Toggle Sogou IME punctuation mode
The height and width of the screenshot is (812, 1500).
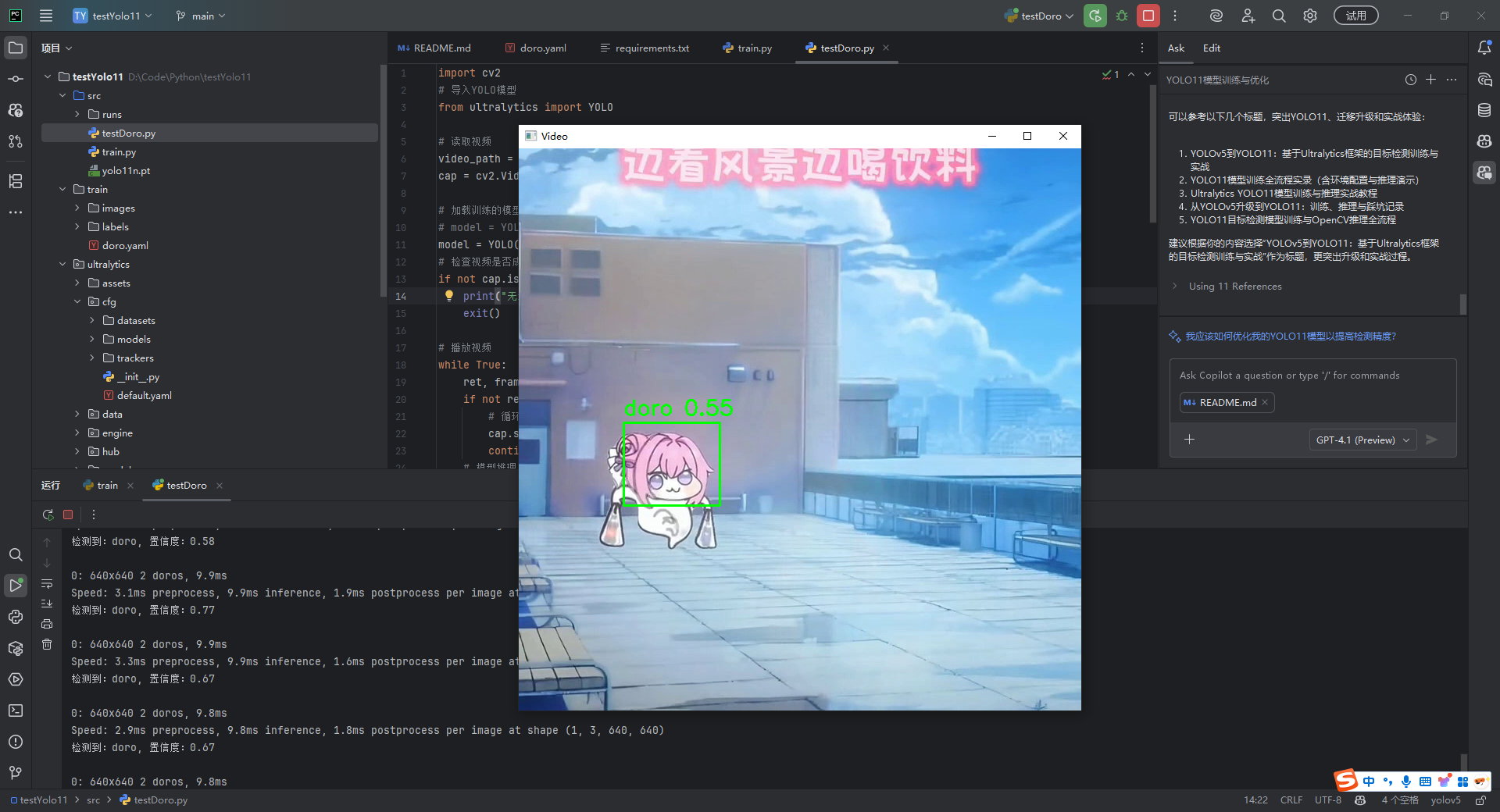tap(1387, 782)
